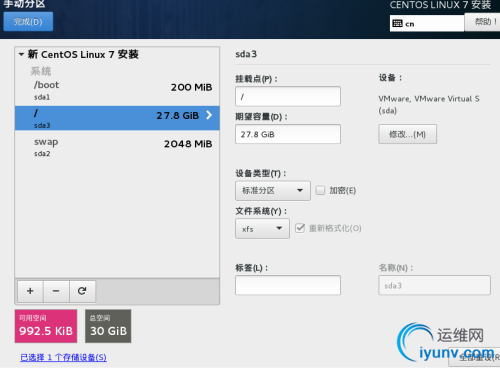This screenshot has height=369, width=500.
Task: Click the reload storage configuration icon
Action: point(82,291)
